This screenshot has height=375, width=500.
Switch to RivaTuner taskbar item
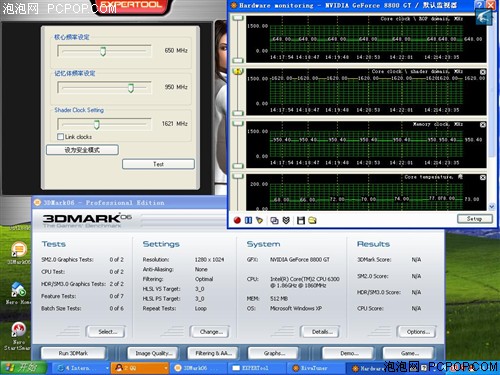315,368
